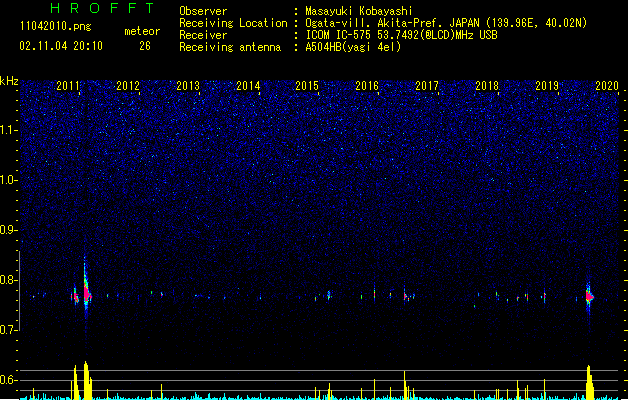Click the 0.8 kHz axis label
629x400 pixels.
8,280
